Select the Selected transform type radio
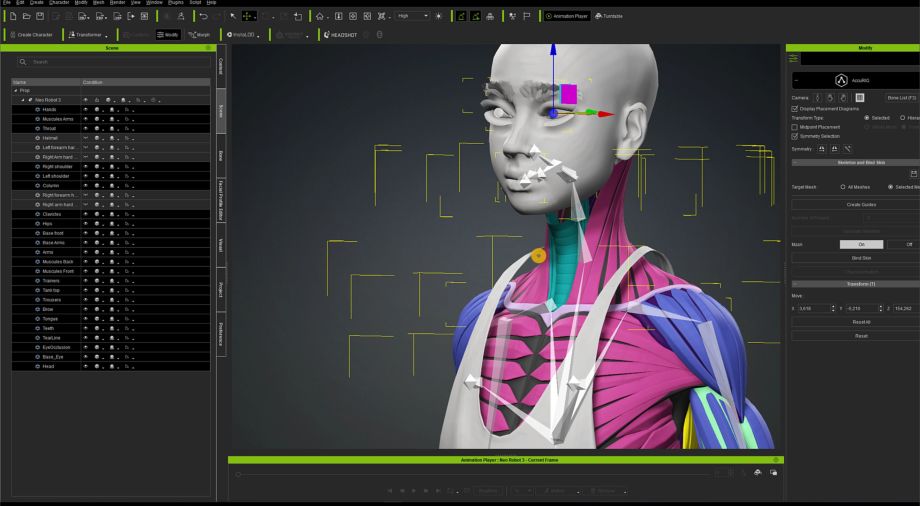Viewport: 920px width, 506px height. (x=867, y=118)
